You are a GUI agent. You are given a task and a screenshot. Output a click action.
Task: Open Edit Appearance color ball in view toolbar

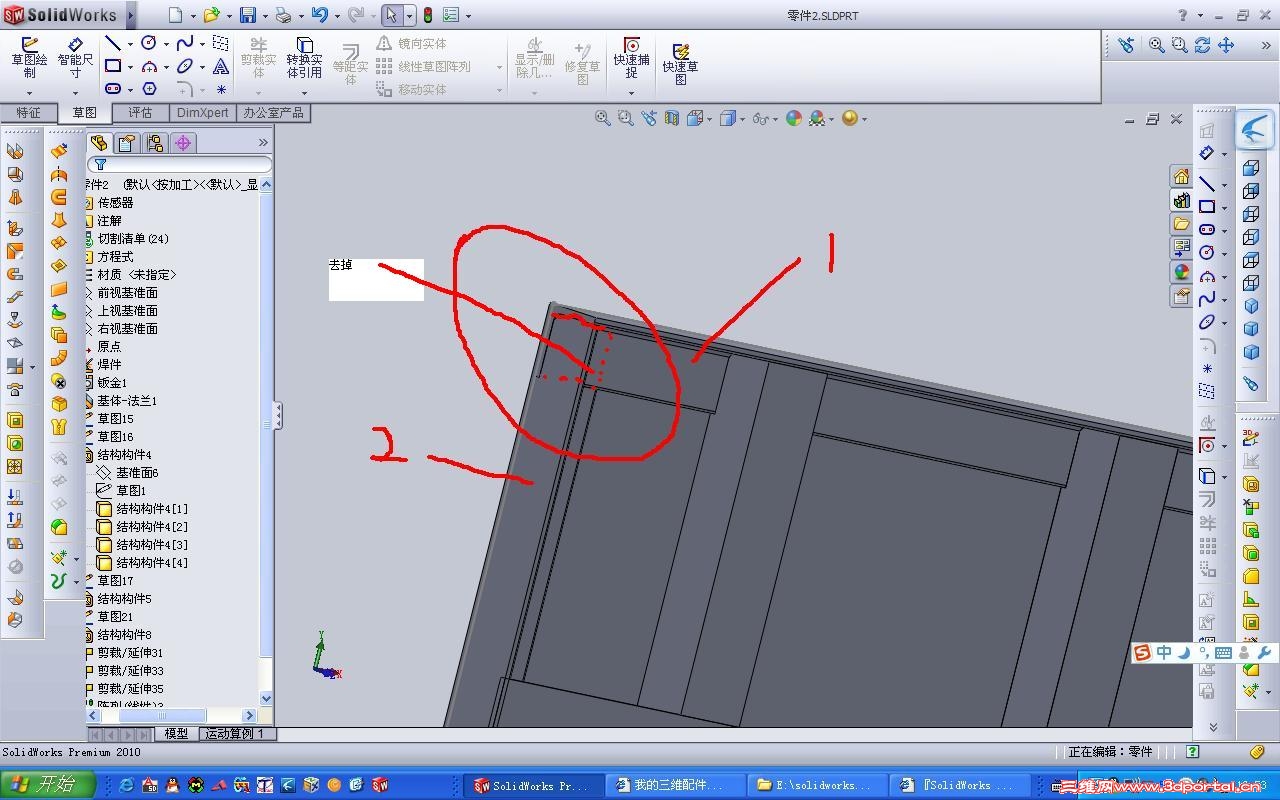(x=794, y=118)
